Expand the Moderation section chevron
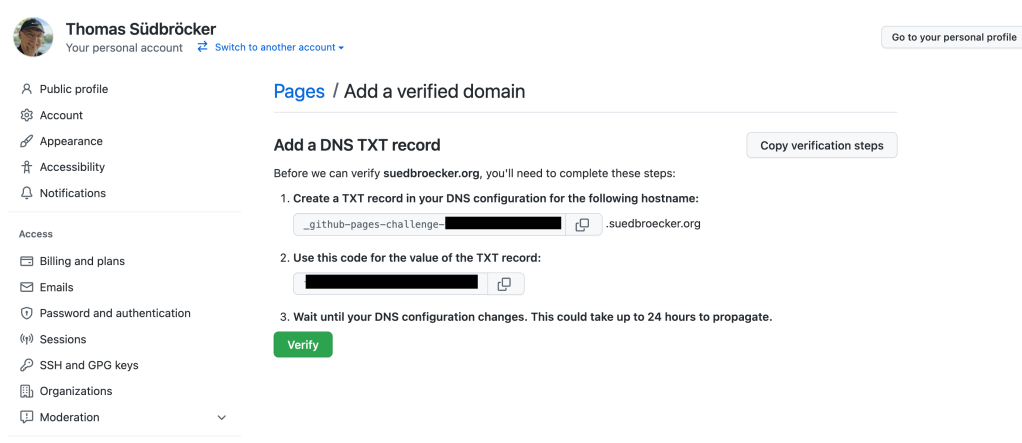 222,417
